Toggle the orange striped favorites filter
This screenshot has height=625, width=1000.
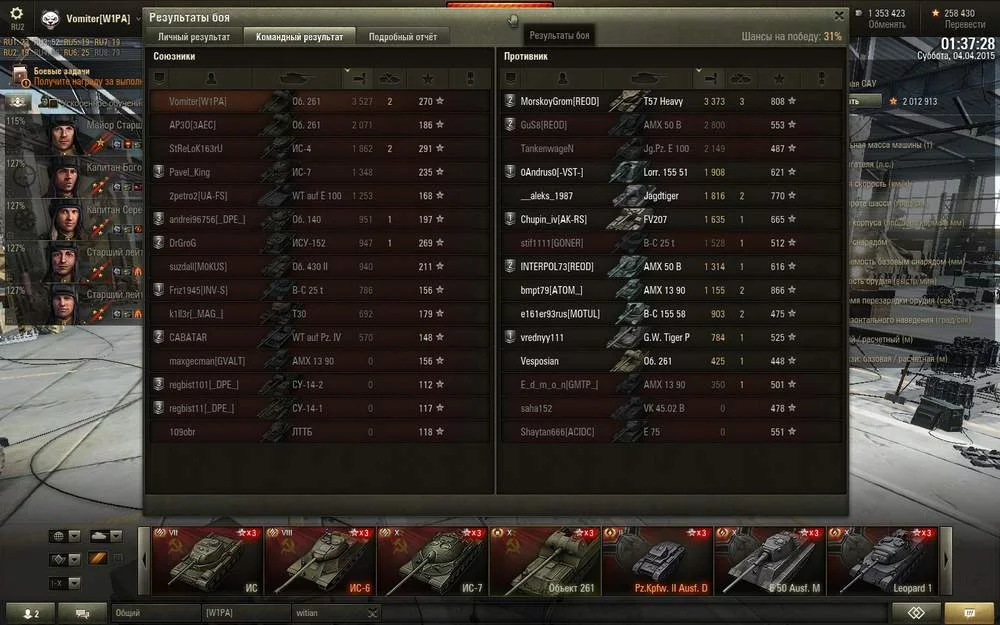(x=97, y=559)
